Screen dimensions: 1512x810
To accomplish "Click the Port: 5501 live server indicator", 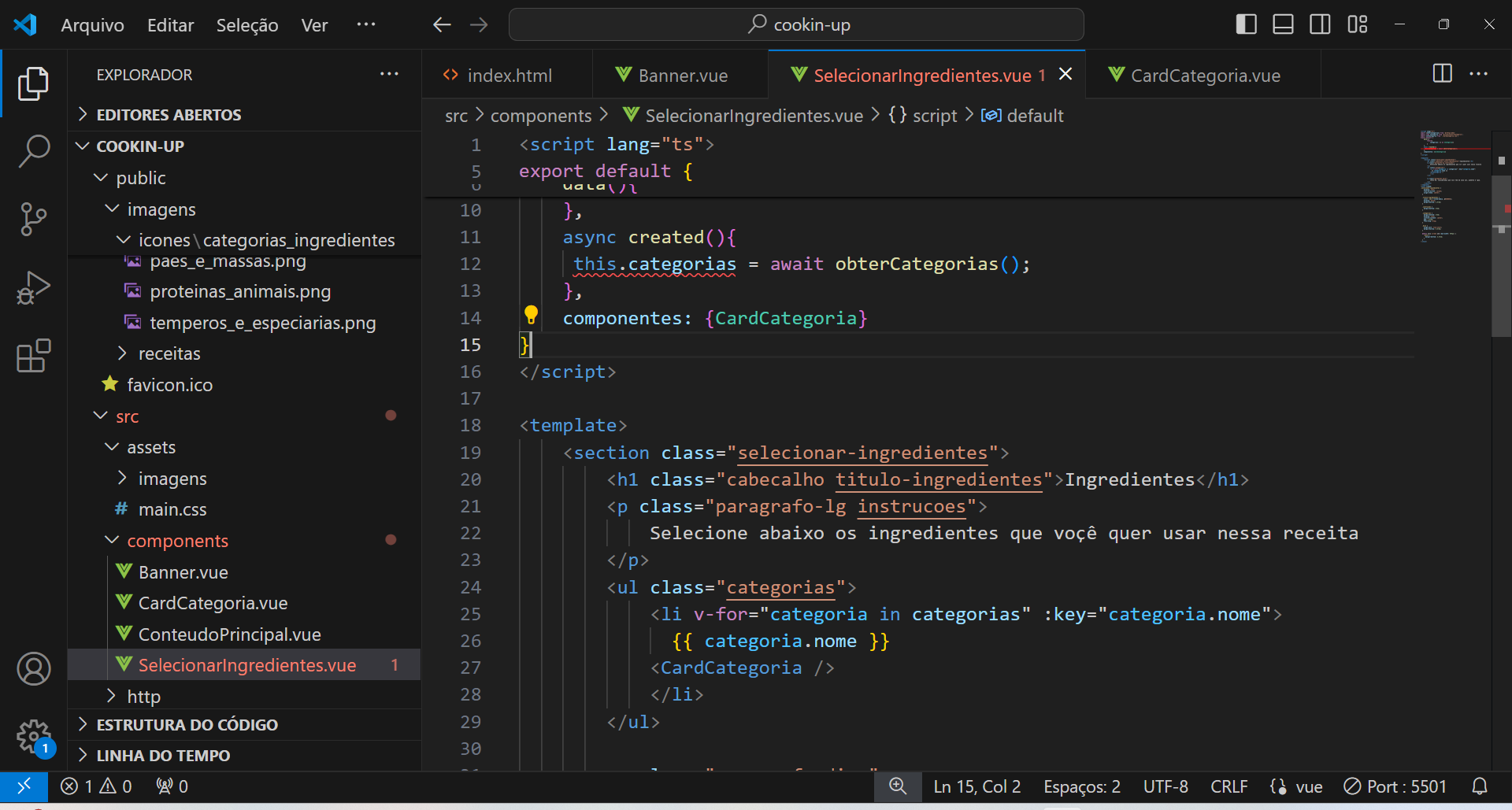I will click(1395, 786).
